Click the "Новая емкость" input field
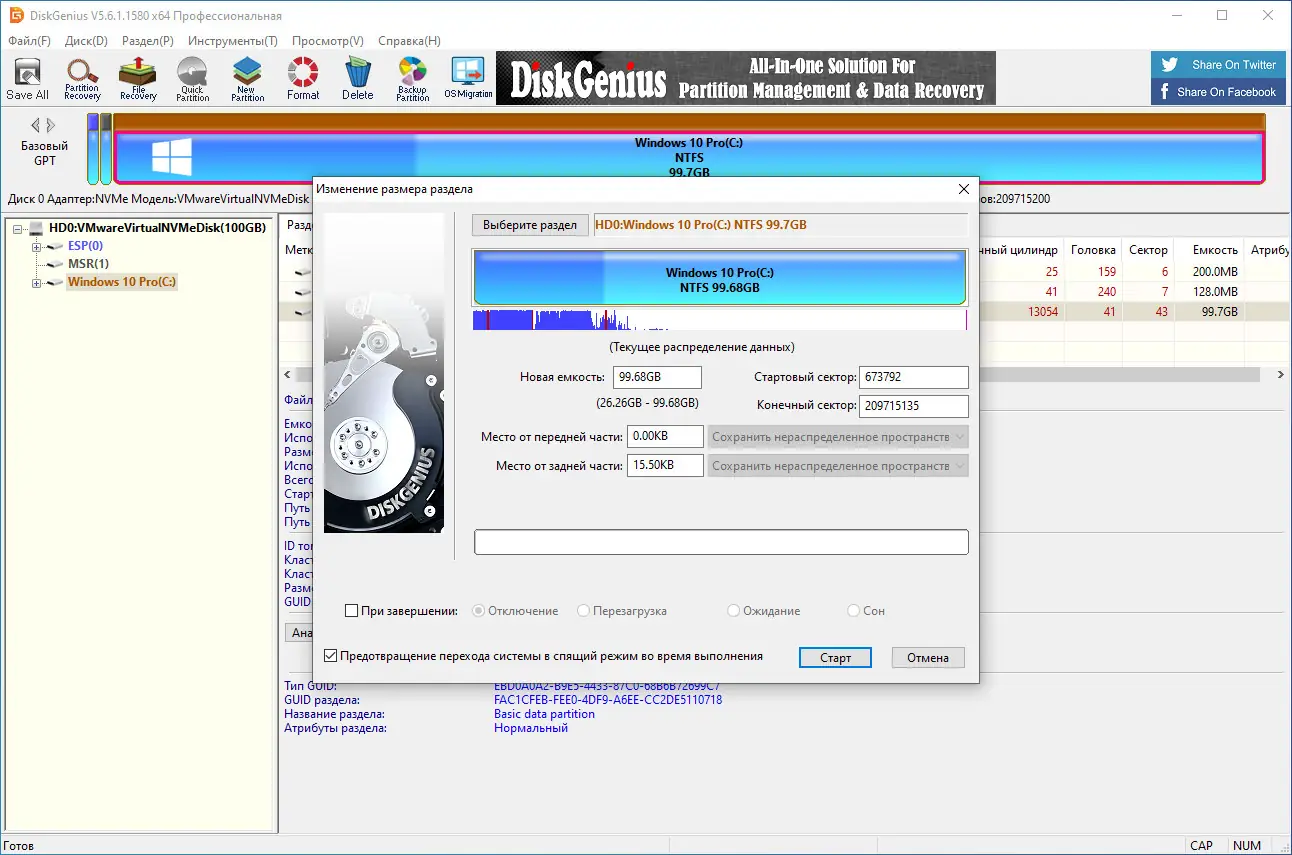Image resolution: width=1292 pixels, height=855 pixels. pyautogui.click(x=657, y=377)
